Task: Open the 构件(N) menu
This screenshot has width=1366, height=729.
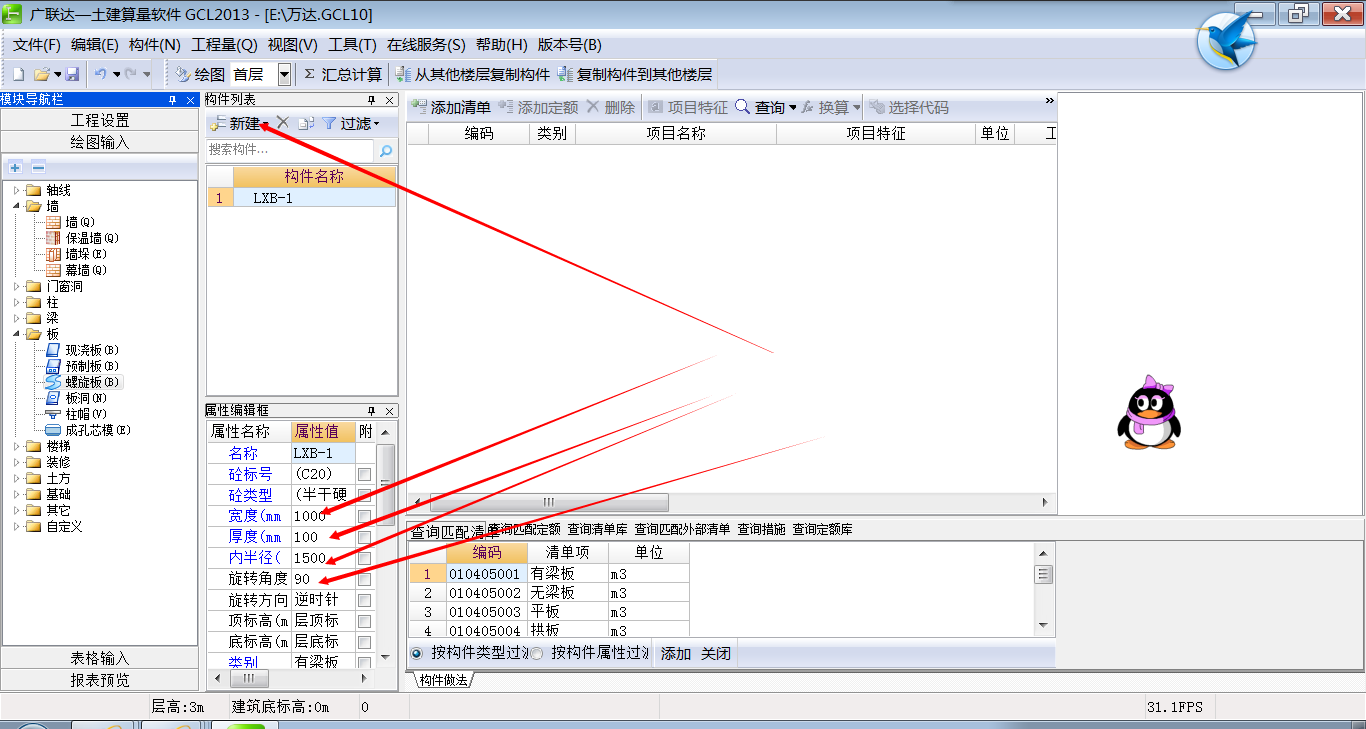Action: [155, 45]
